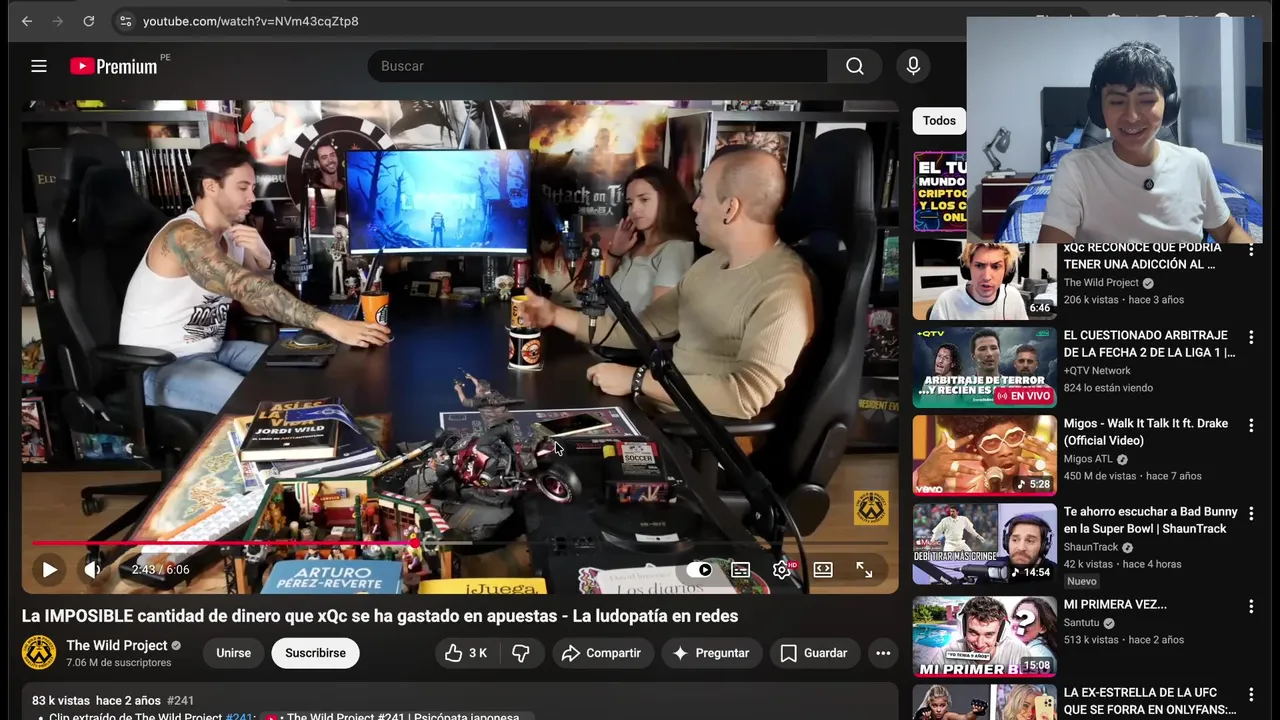Open options for xQc RECONOCE video
The image size is (1280, 720).
[1251, 250]
